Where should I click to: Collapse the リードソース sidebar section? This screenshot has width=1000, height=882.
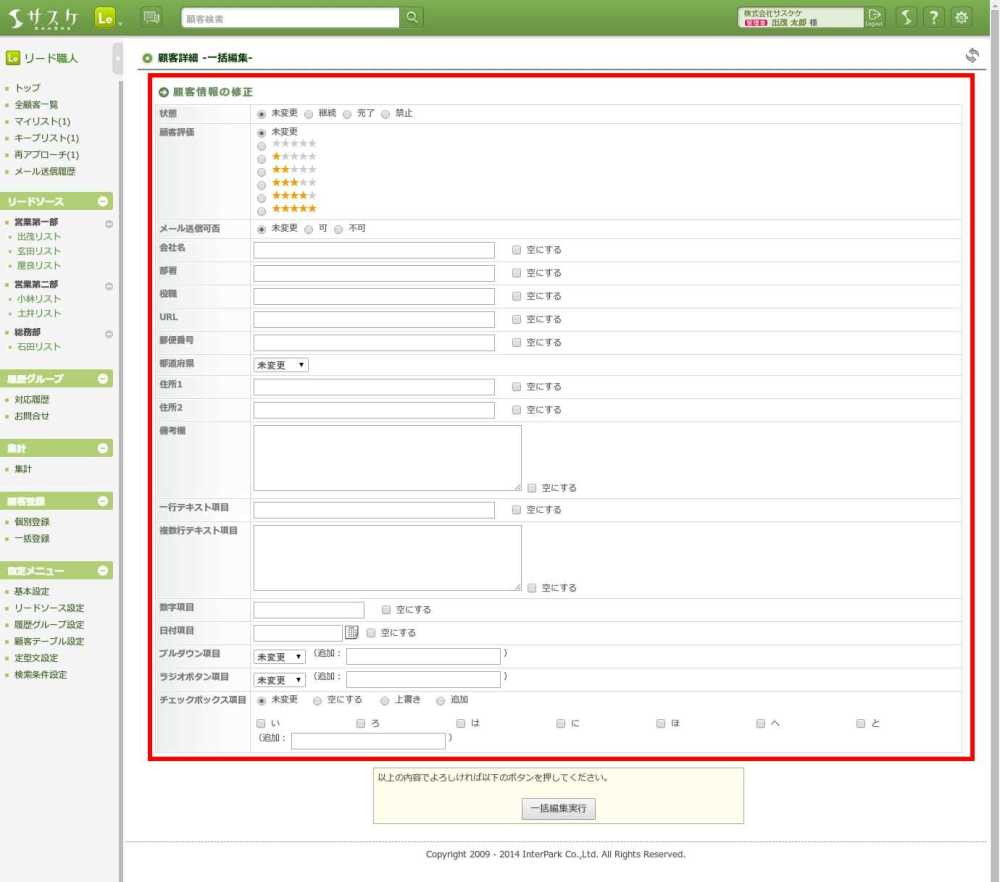coord(103,202)
